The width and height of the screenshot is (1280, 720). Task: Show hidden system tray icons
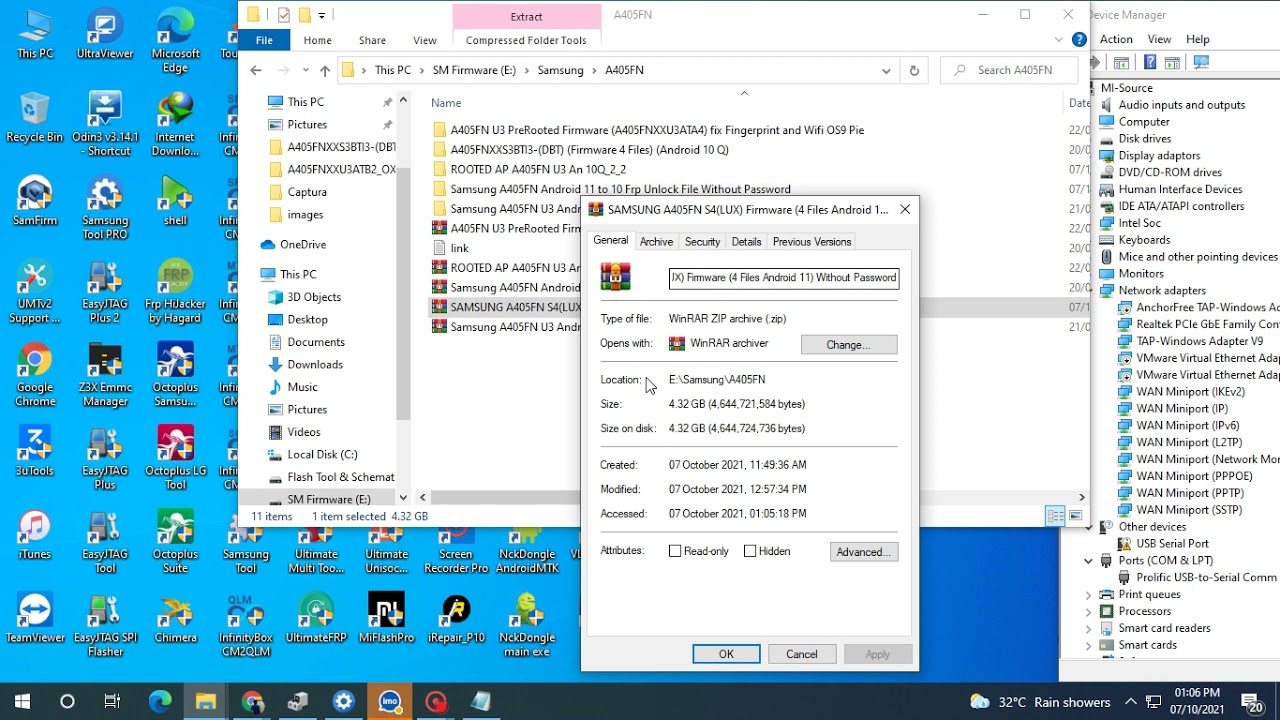coord(1131,702)
